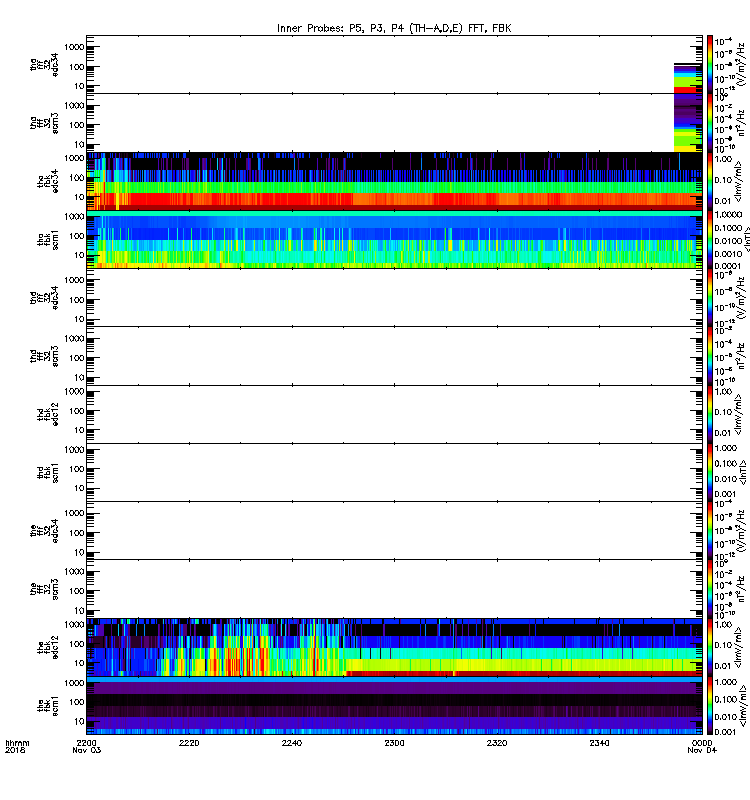This screenshot has height=800, width=750.
Task: Click the color bar beside the fbk scm1 panel
Action: click(709, 706)
